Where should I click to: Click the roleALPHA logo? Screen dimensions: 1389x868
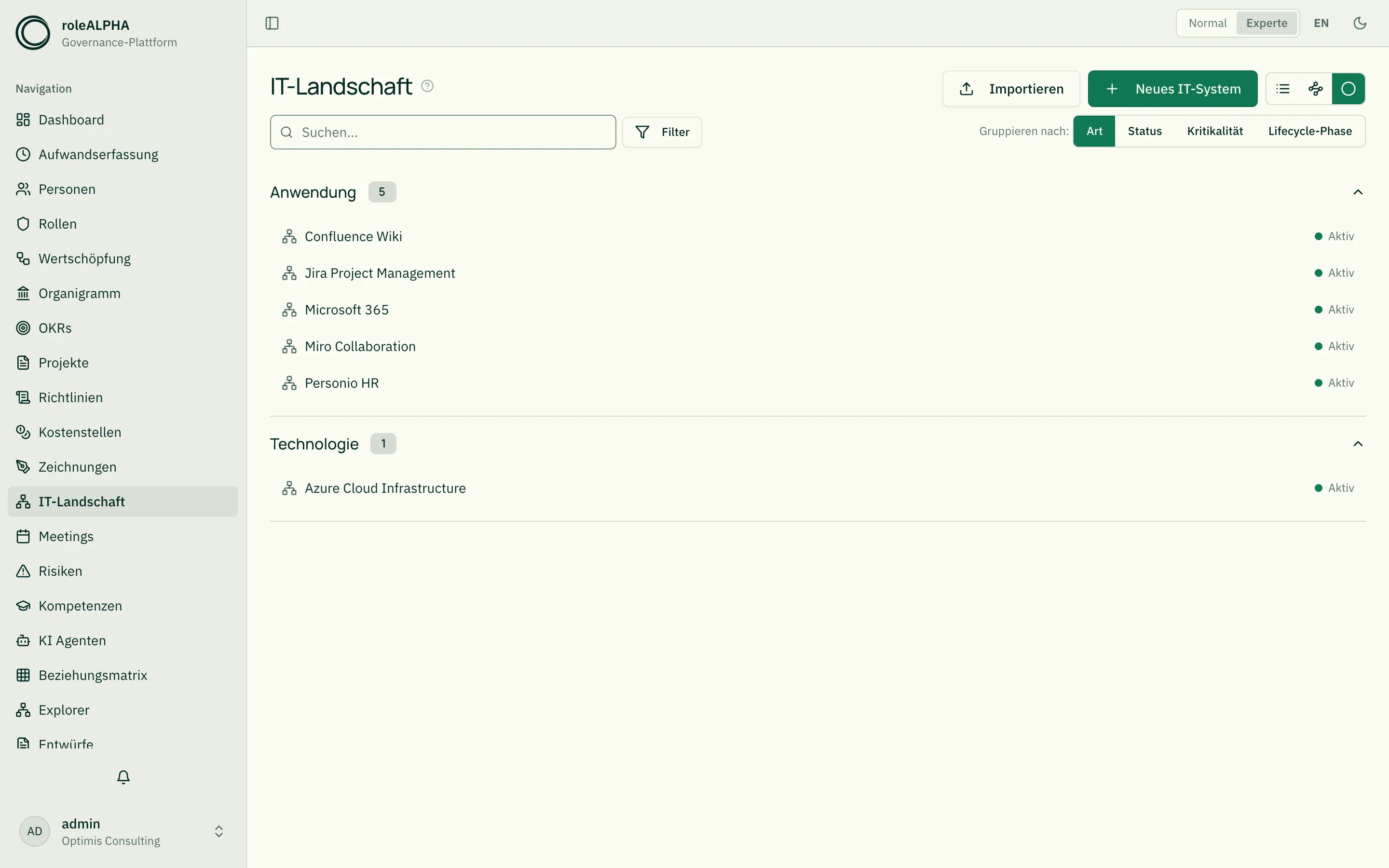33,33
